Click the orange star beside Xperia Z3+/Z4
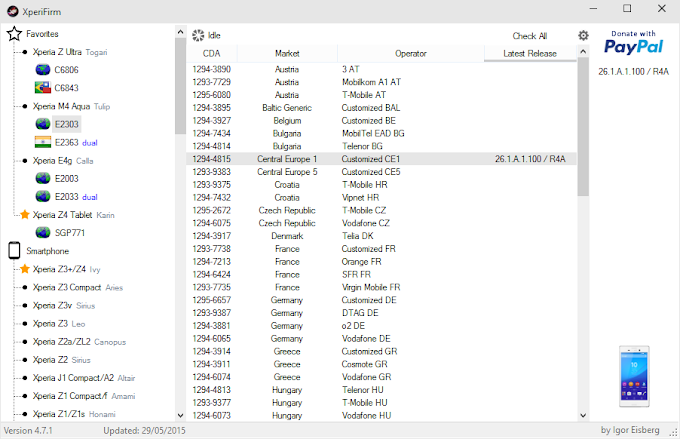The width and height of the screenshot is (680, 439). 25,269
